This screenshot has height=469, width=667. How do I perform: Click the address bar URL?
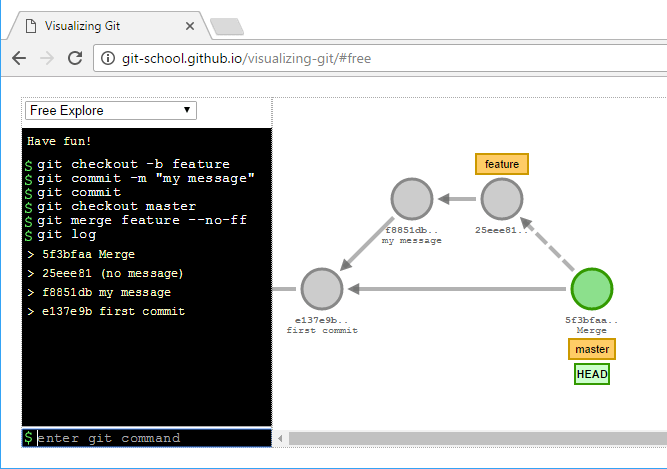(246, 58)
